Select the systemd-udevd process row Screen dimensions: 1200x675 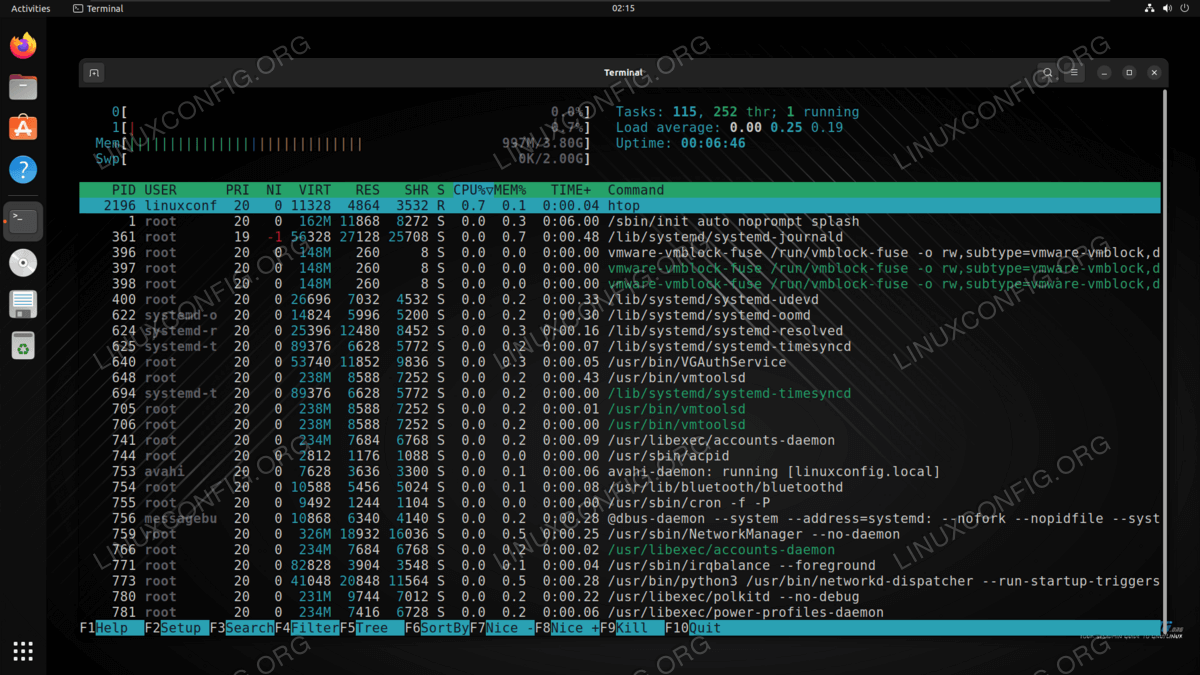click(x=620, y=300)
